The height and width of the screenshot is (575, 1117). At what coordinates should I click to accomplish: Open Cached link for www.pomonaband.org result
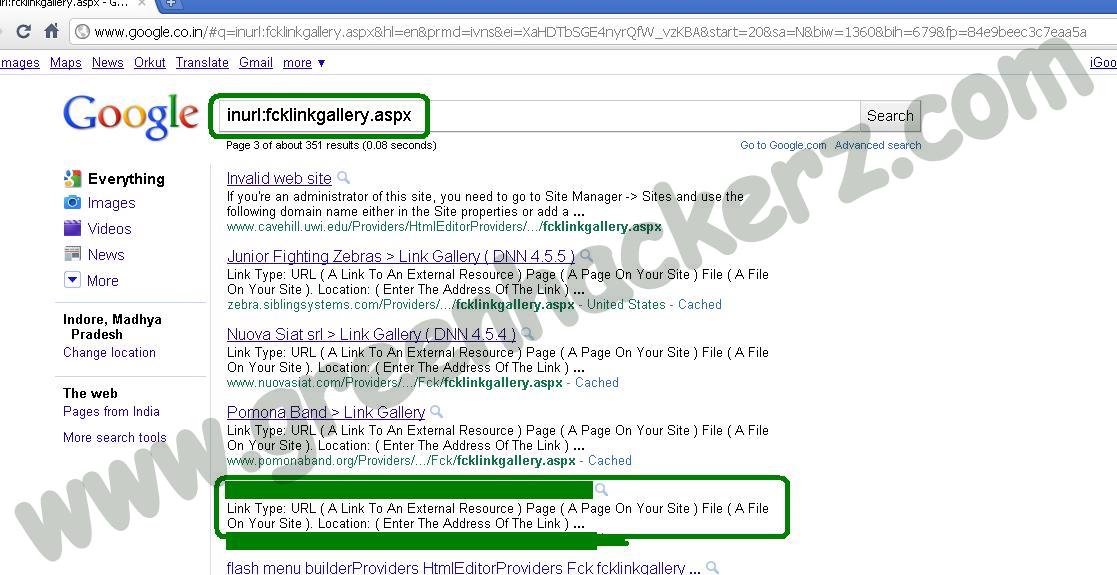(x=610, y=460)
